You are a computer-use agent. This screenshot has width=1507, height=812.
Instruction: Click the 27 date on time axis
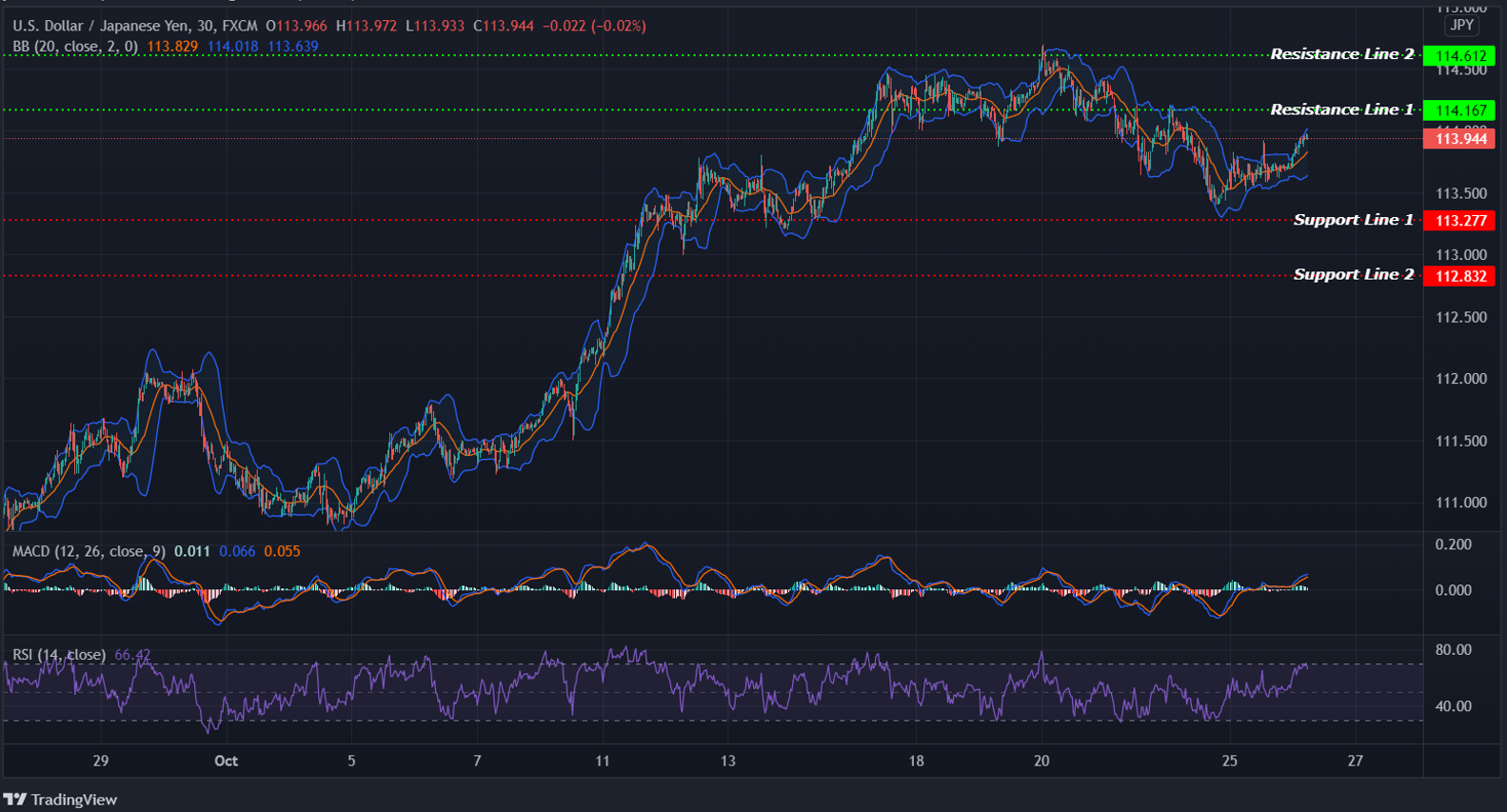coord(1356,761)
